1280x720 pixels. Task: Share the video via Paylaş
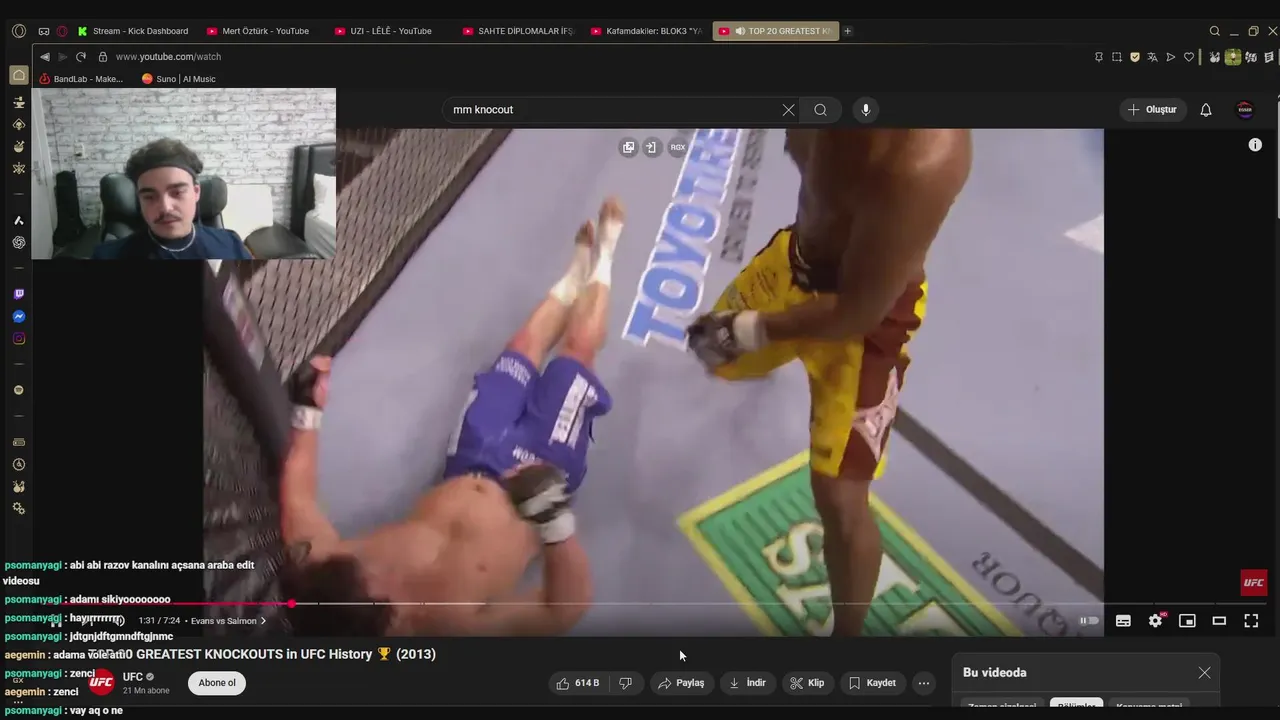click(x=681, y=683)
